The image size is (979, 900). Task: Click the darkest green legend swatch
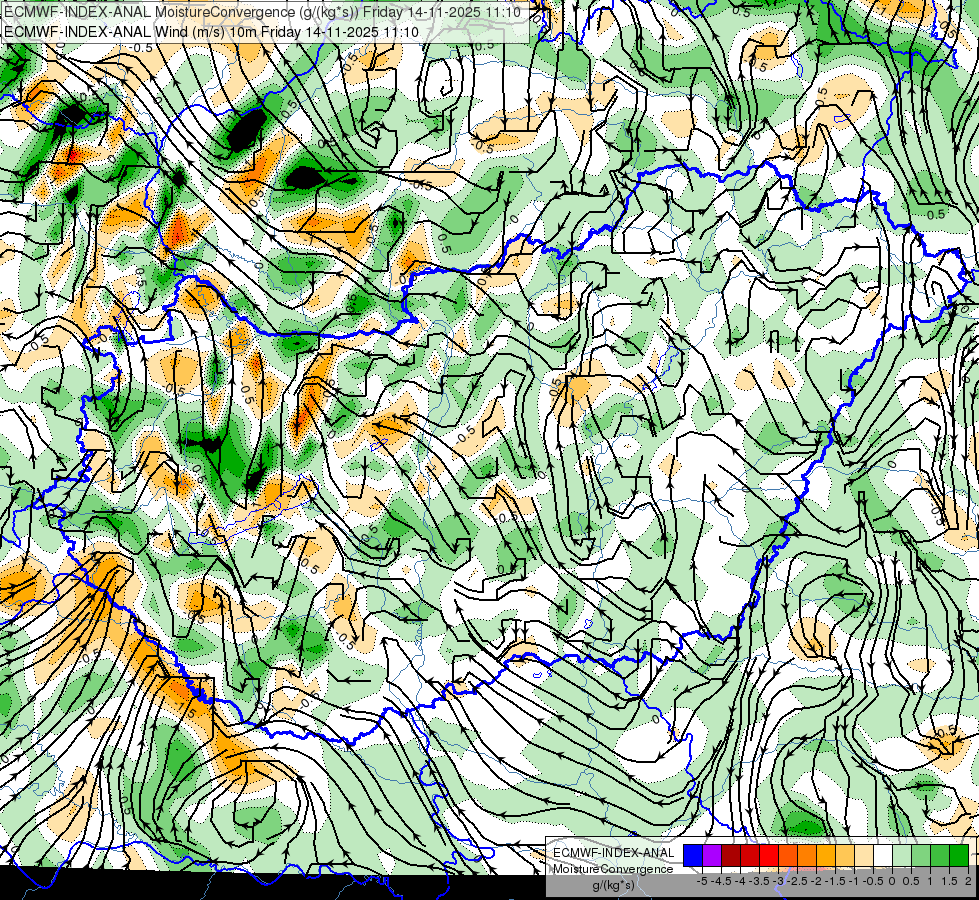point(959,855)
